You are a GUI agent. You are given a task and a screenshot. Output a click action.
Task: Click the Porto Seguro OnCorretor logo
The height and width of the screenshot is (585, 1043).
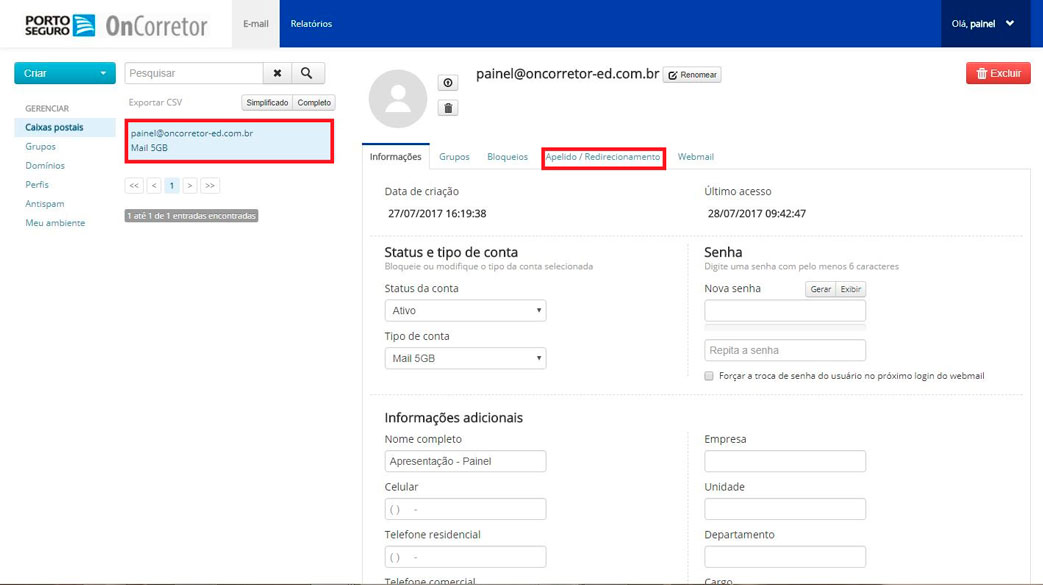(x=115, y=25)
